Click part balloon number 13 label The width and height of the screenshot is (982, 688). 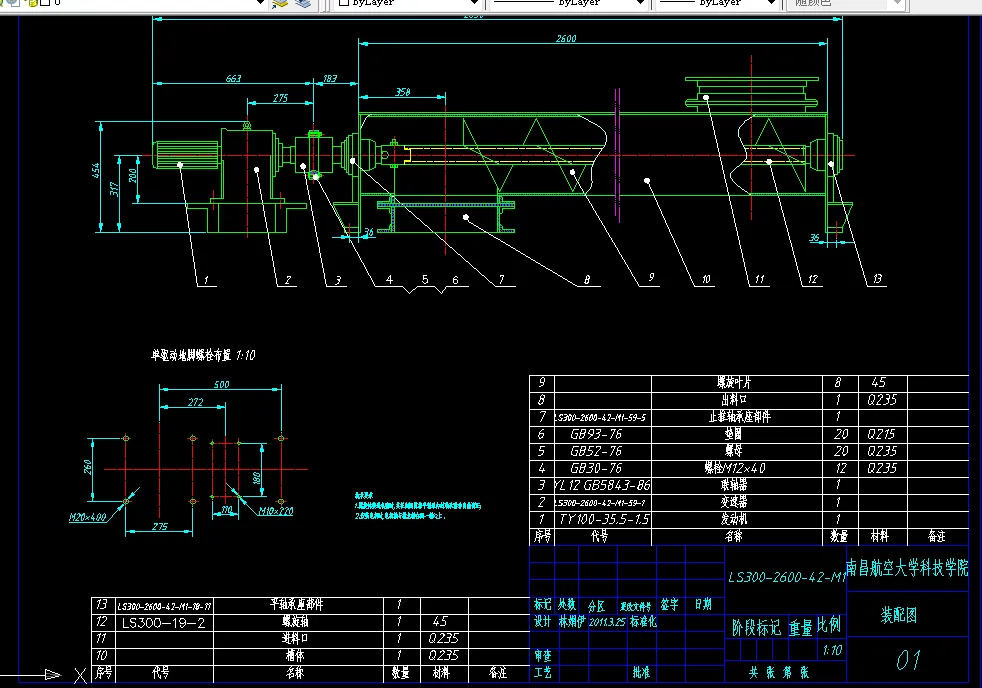877,279
